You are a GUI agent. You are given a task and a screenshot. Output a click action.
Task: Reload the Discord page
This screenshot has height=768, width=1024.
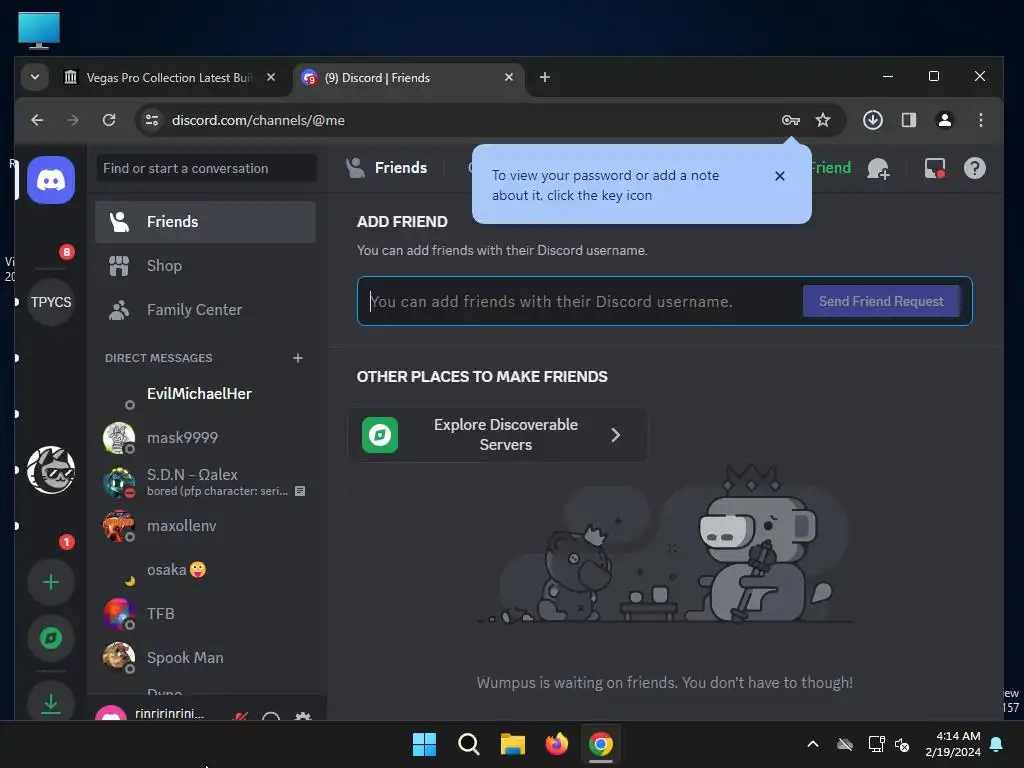[x=109, y=120]
